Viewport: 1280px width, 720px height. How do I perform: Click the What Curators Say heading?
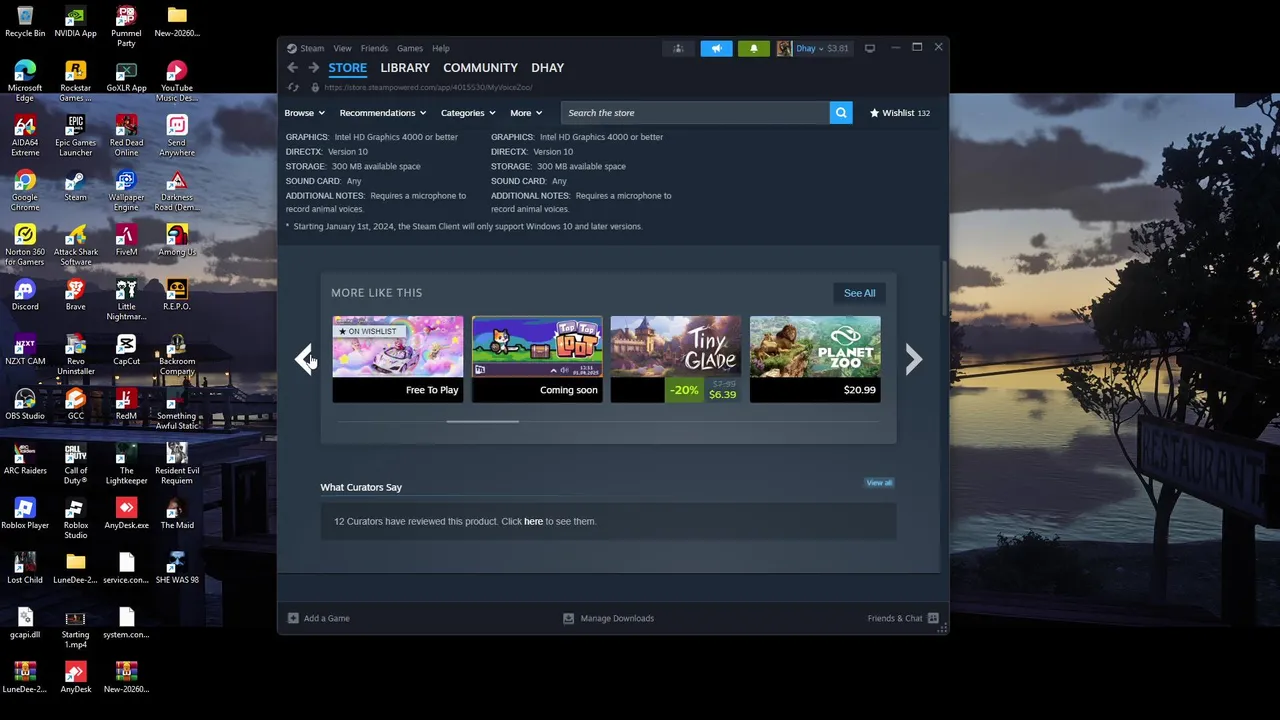click(x=361, y=487)
